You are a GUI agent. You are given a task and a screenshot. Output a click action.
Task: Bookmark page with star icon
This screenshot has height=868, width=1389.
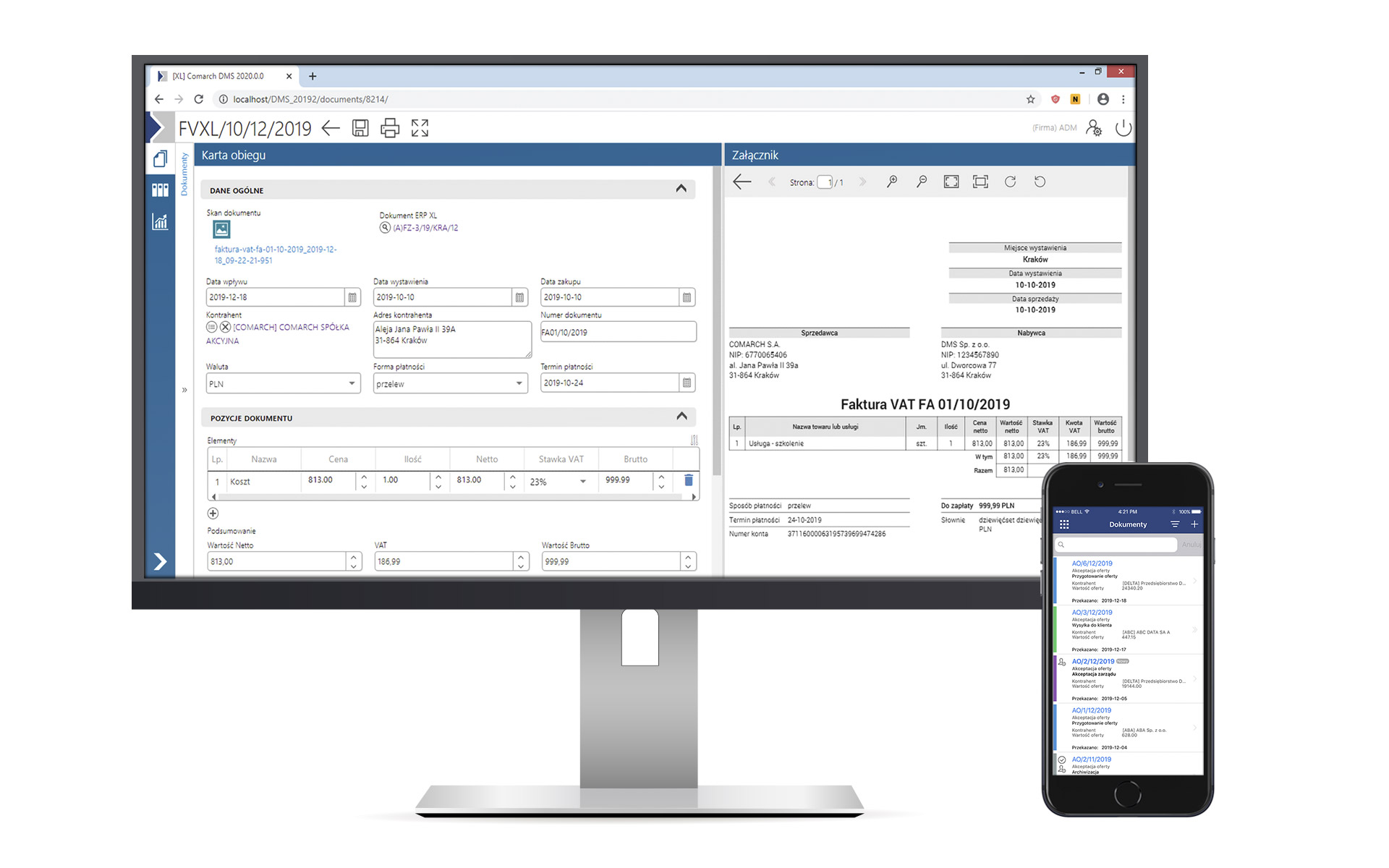(x=1030, y=99)
